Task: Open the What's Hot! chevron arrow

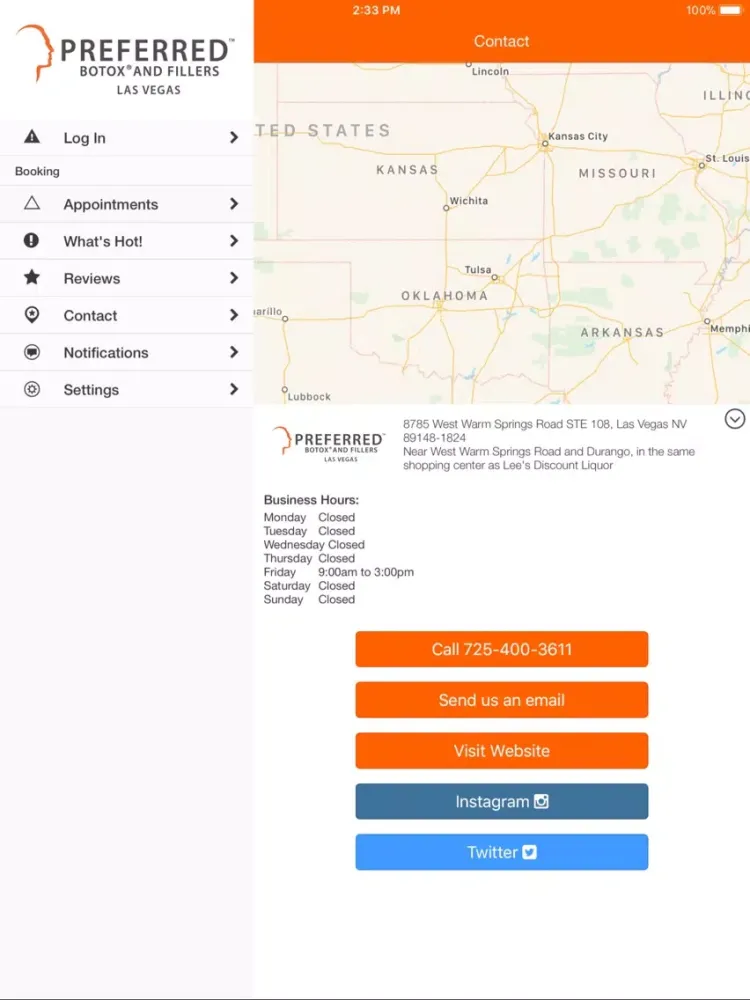Action: [x=234, y=240]
